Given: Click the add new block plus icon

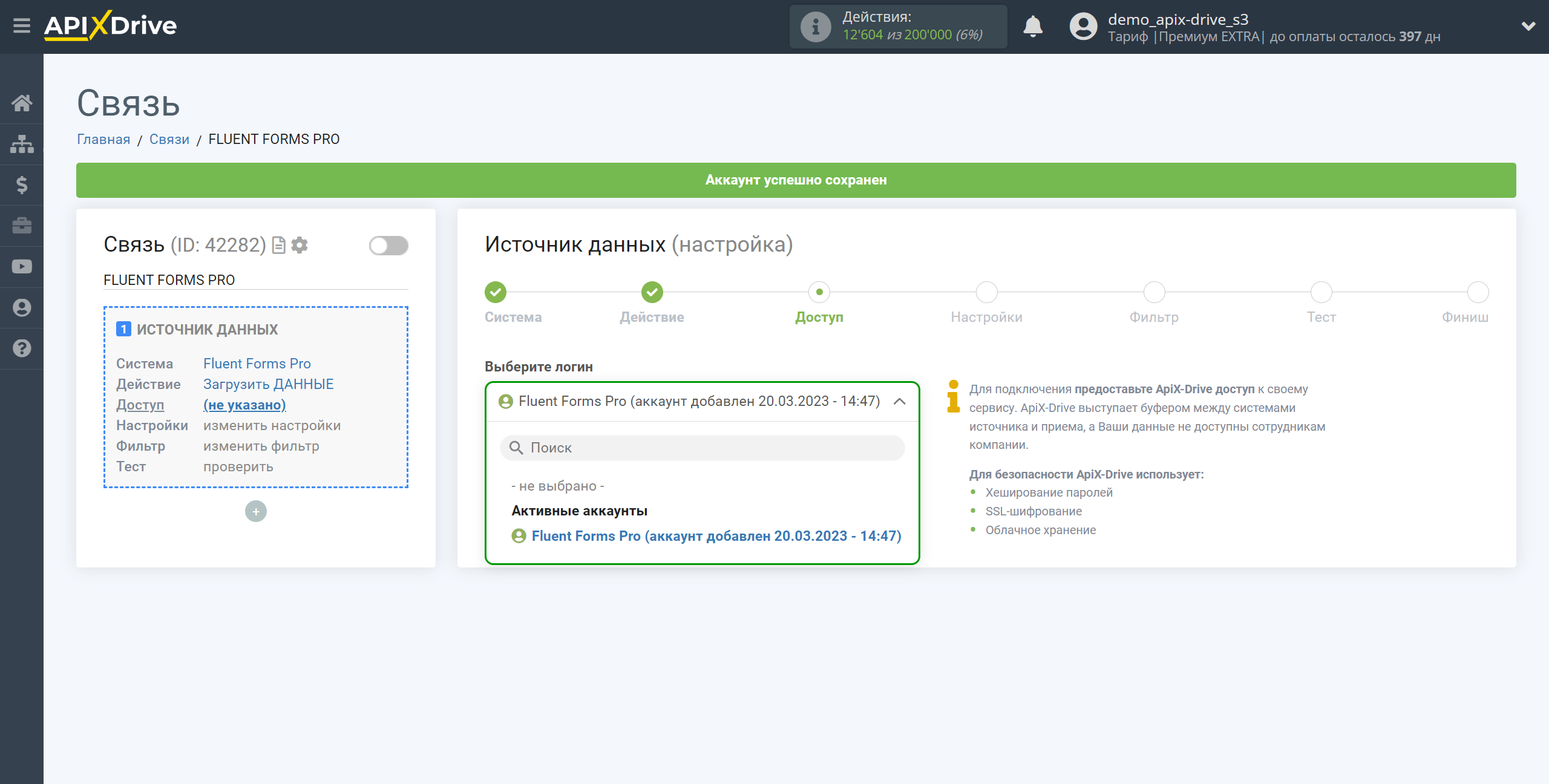Looking at the screenshot, I should tap(256, 511).
